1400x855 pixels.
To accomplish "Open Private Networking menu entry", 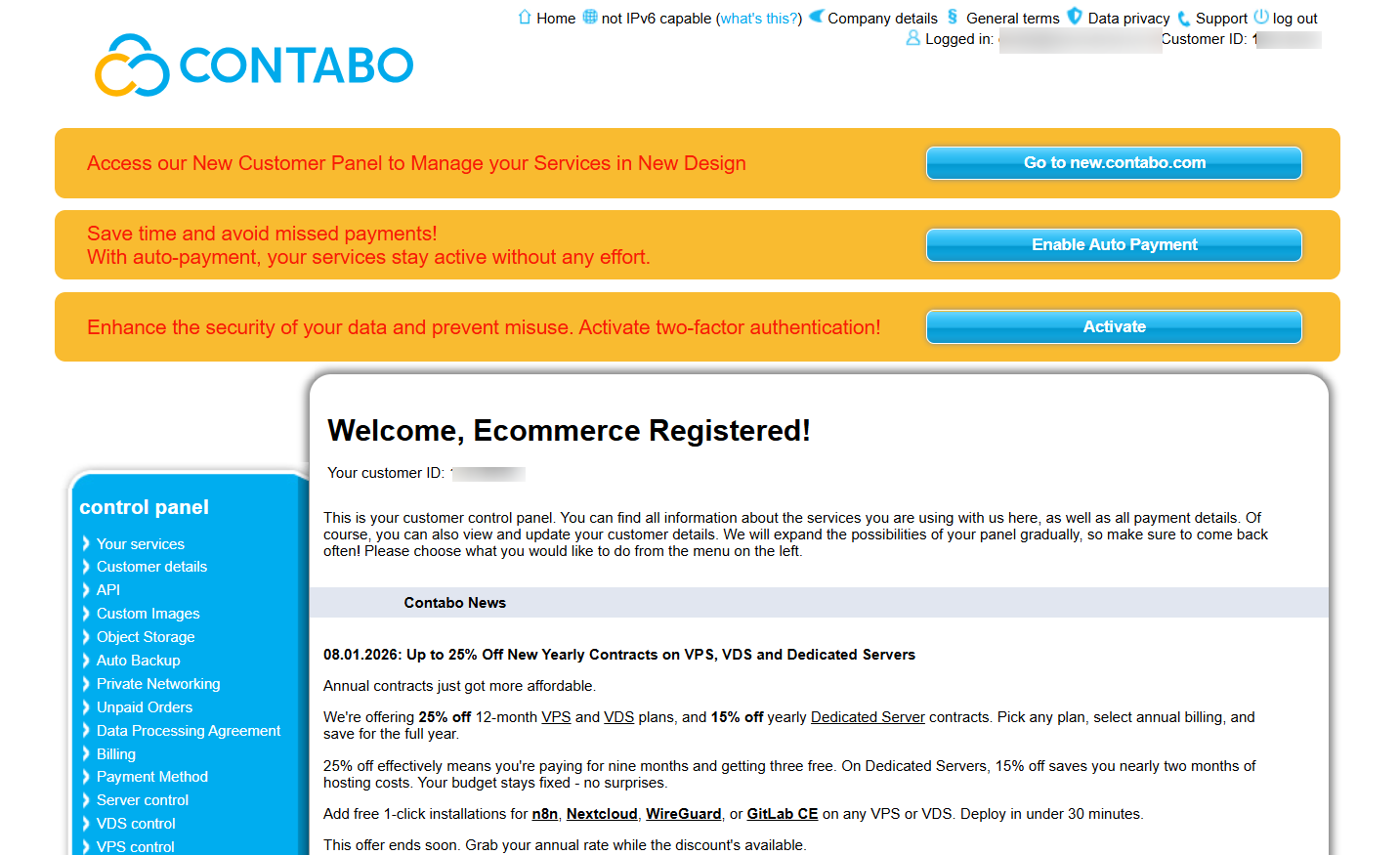I will [158, 684].
